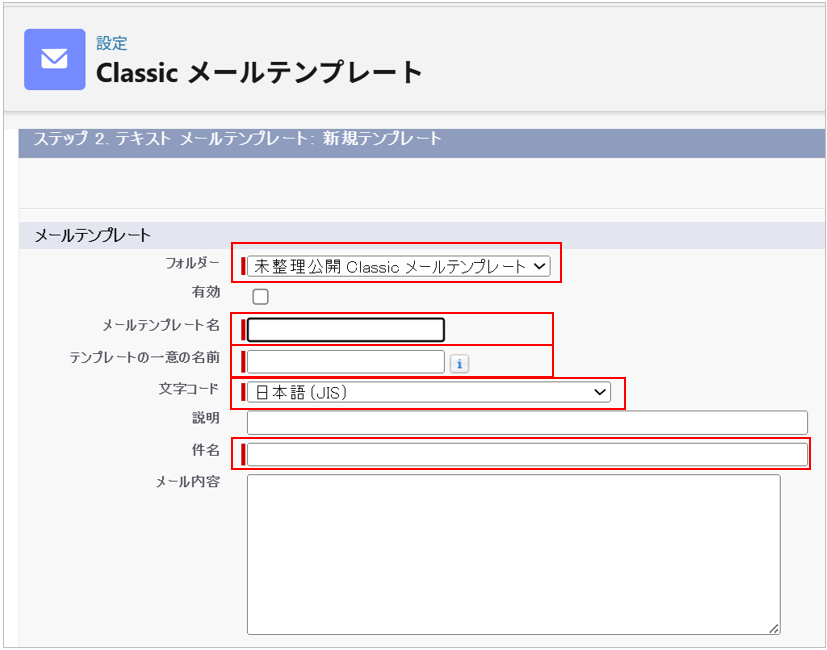Click into the テンプレートの一意の名前 field
Viewport: 827px width, 650px height.
345,362
